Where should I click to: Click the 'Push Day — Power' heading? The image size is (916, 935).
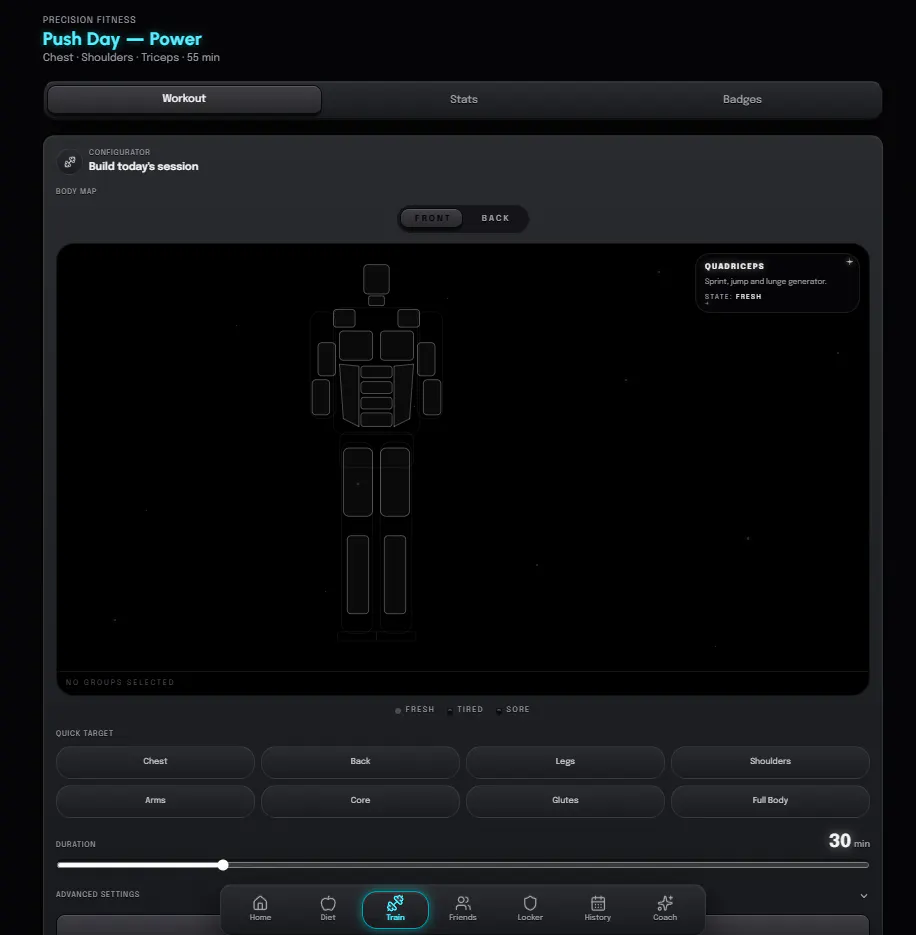(x=122, y=39)
